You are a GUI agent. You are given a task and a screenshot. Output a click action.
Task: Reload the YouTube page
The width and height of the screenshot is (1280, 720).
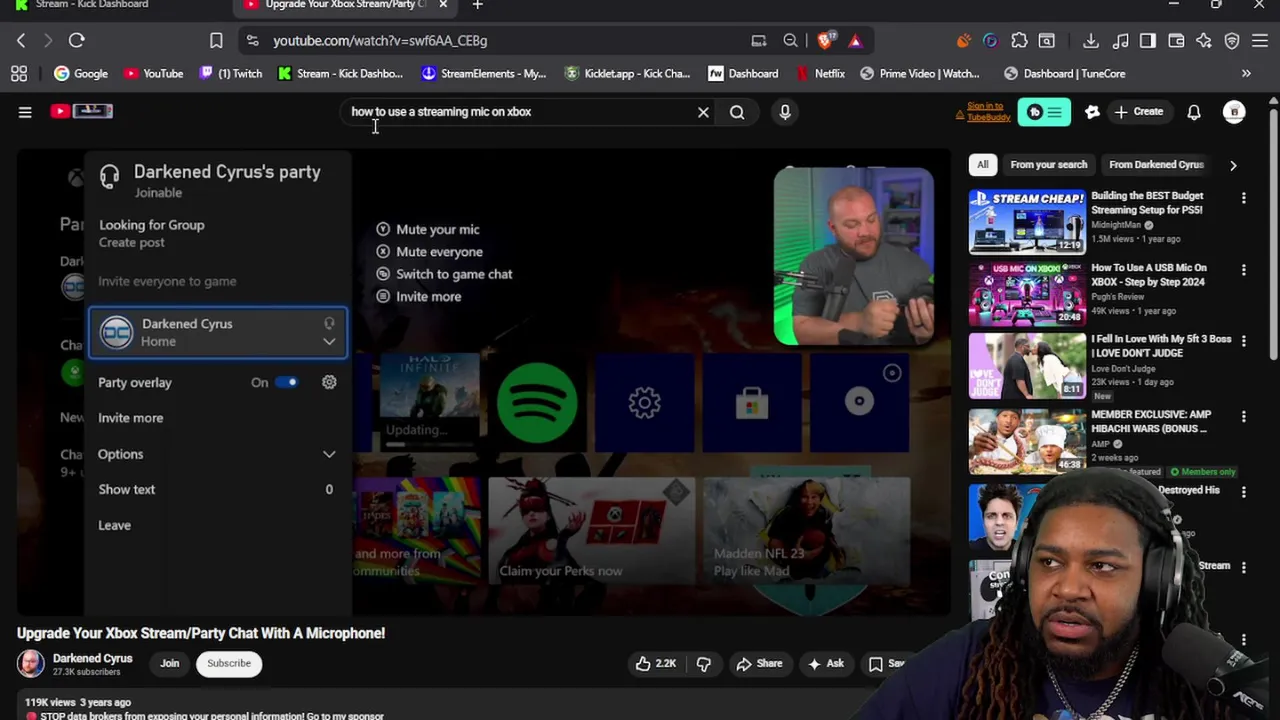(76, 41)
